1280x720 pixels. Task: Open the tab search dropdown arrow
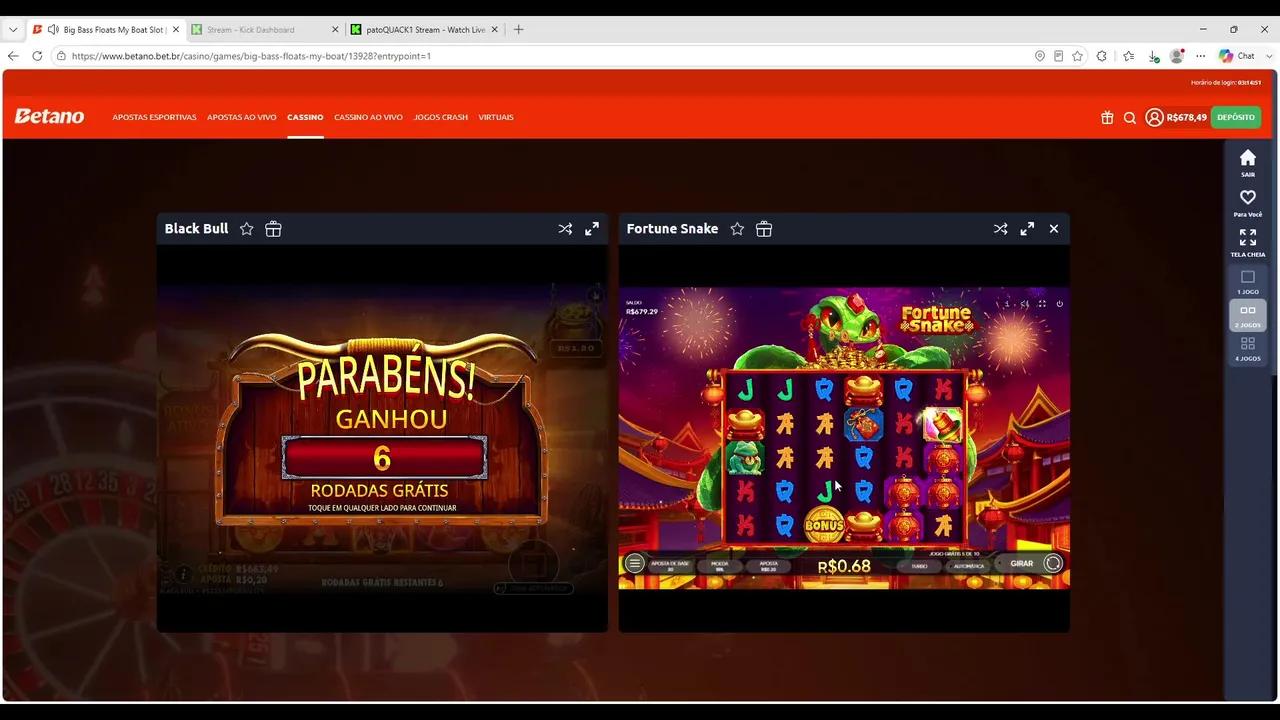pyautogui.click(x=12, y=30)
